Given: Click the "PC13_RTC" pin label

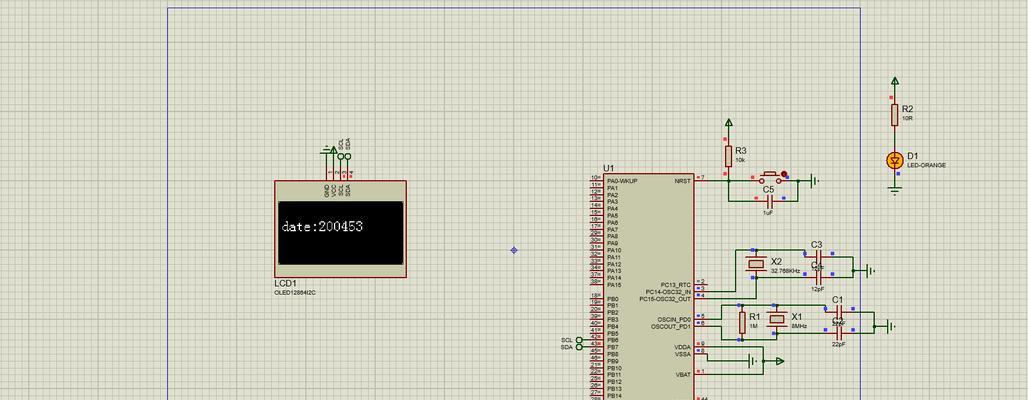Looking at the screenshot, I should 677,285.
